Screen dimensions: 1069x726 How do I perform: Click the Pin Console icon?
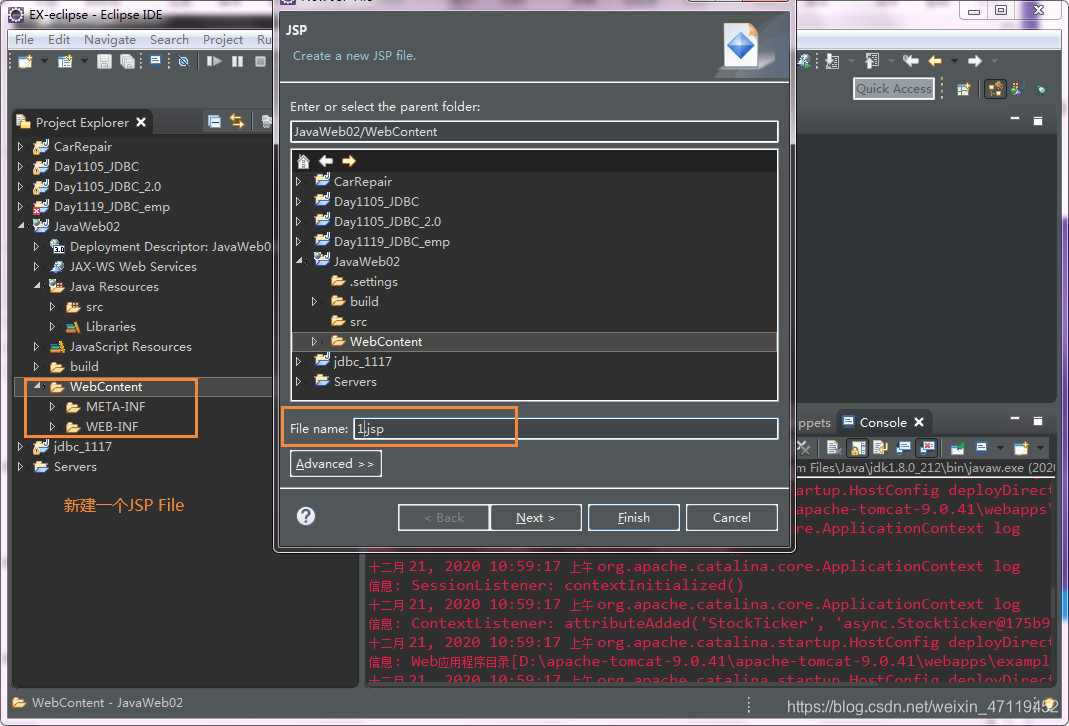[x=958, y=448]
